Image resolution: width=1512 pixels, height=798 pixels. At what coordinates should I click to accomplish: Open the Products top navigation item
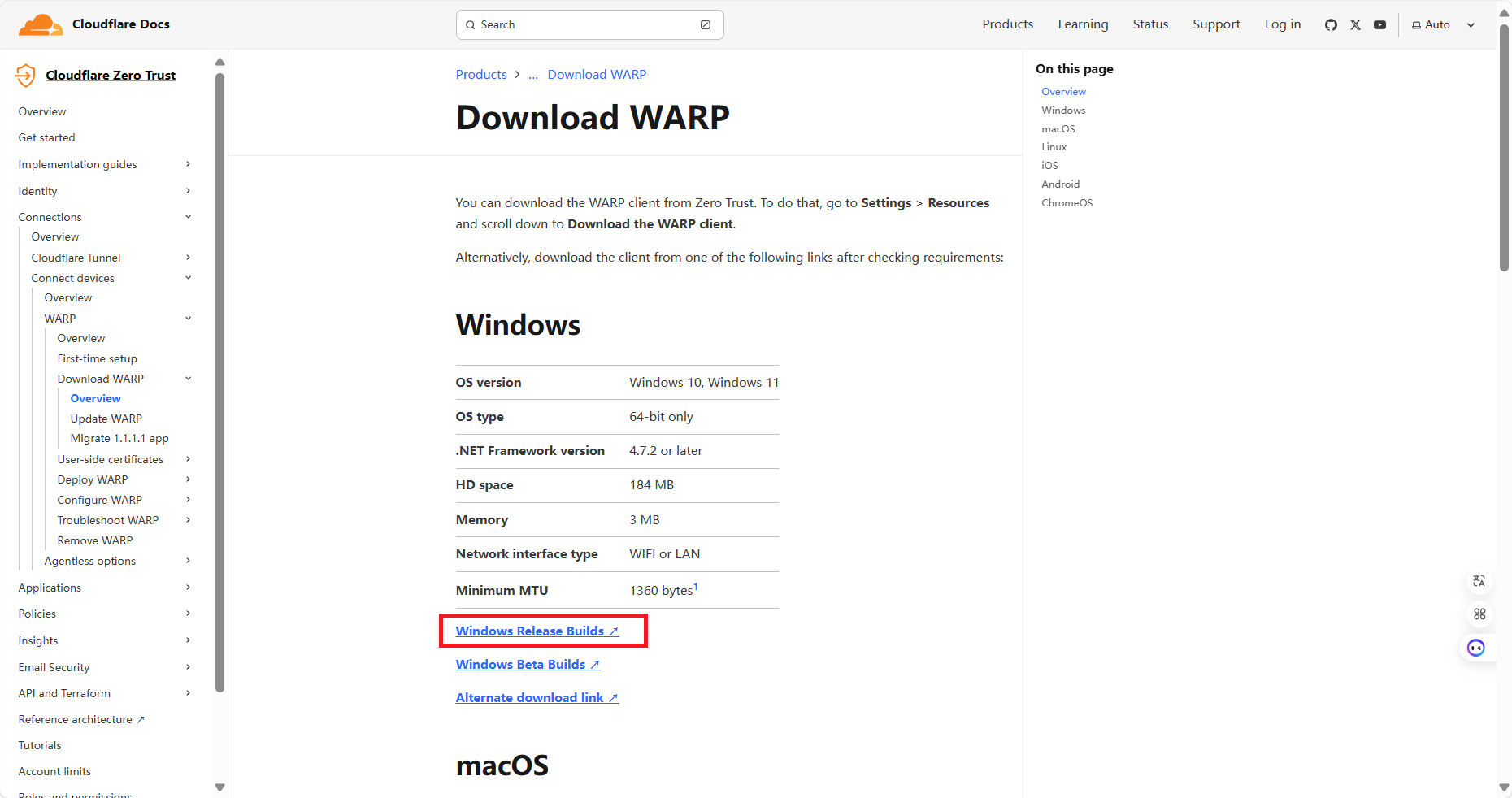(1007, 24)
